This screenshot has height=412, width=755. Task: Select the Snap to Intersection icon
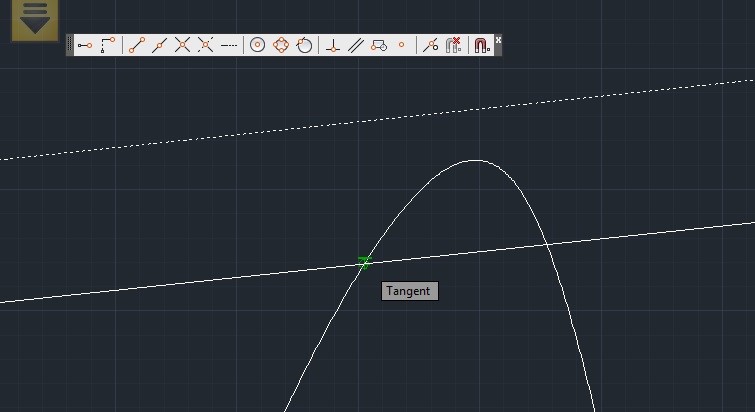[182, 45]
